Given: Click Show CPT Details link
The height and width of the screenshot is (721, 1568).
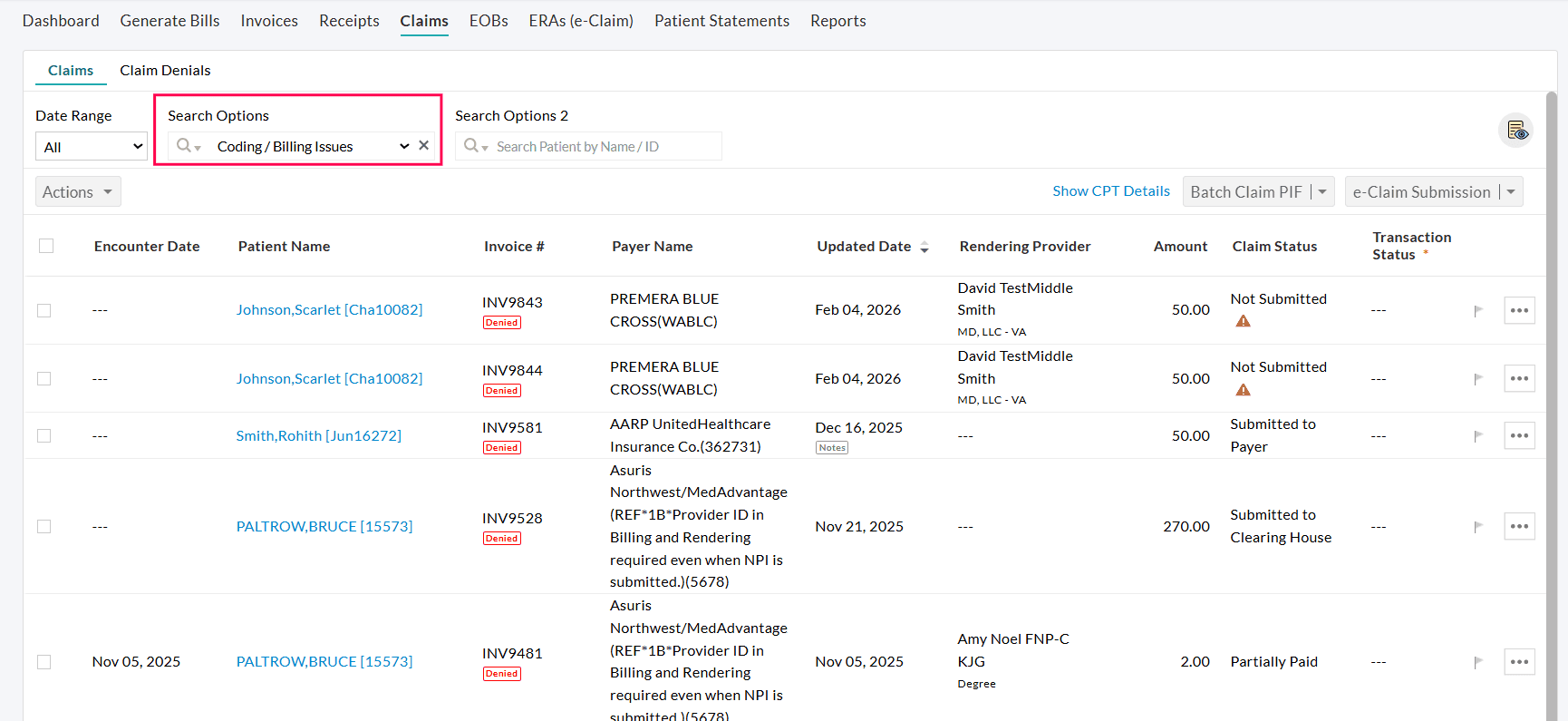Looking at the screenshot, I should pyautogui.click(x=1111, y=190).
